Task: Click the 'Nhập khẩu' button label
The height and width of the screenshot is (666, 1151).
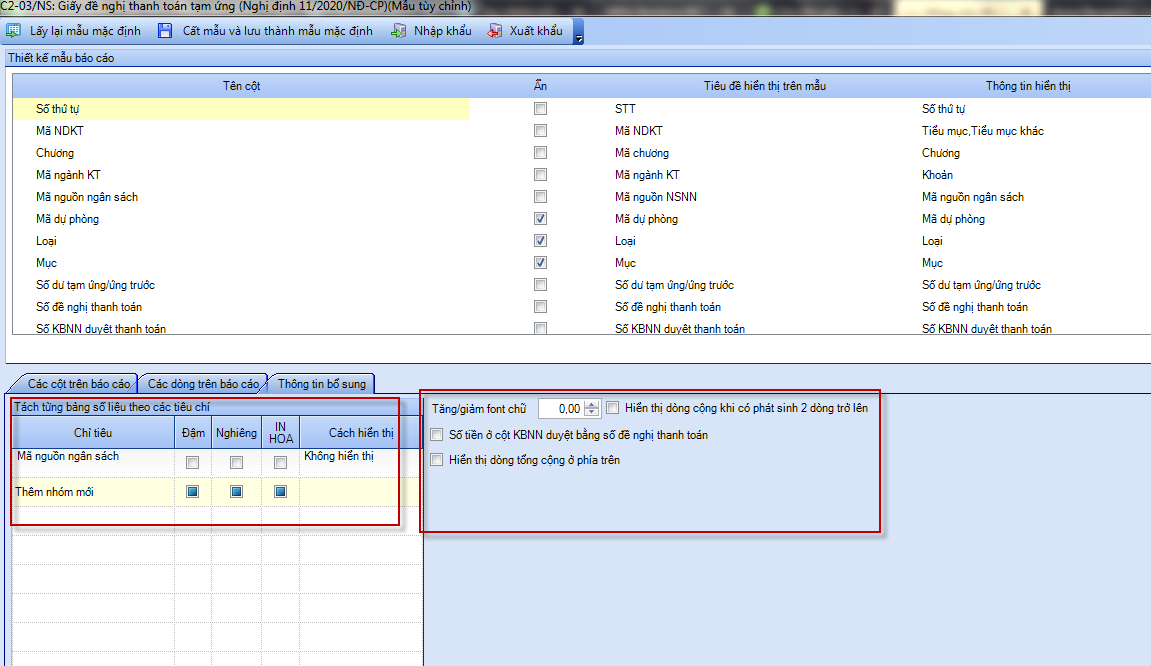Action: pyautogui.click(x=443, y=31)
